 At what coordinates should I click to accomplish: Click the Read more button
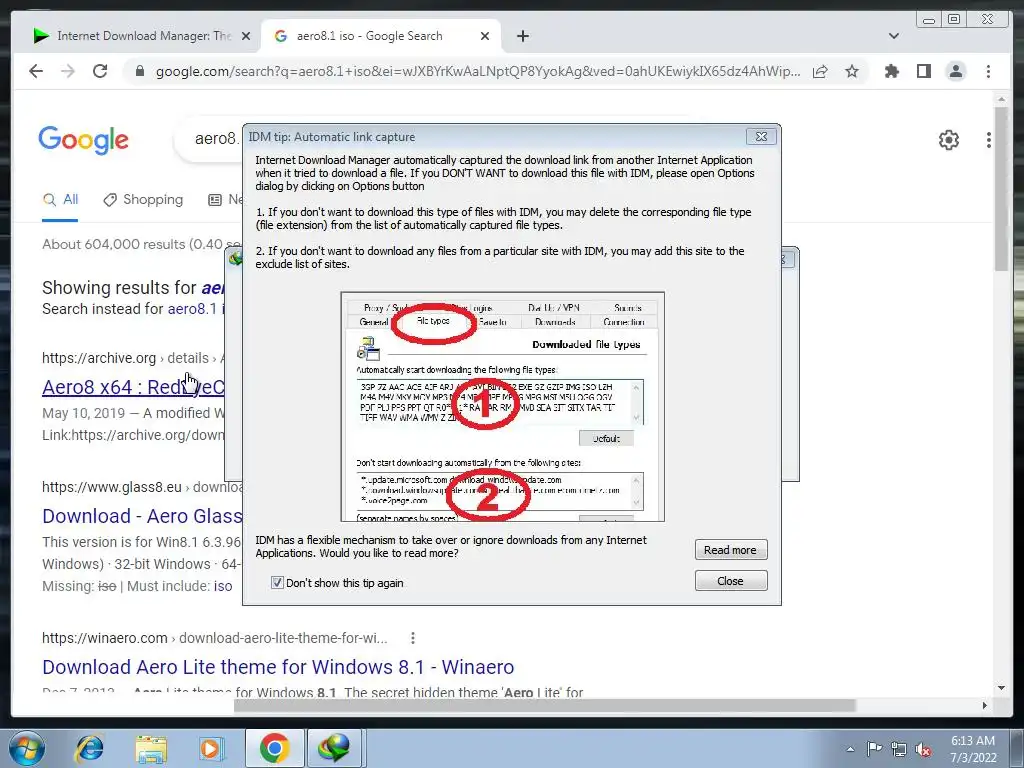point(730,550)
